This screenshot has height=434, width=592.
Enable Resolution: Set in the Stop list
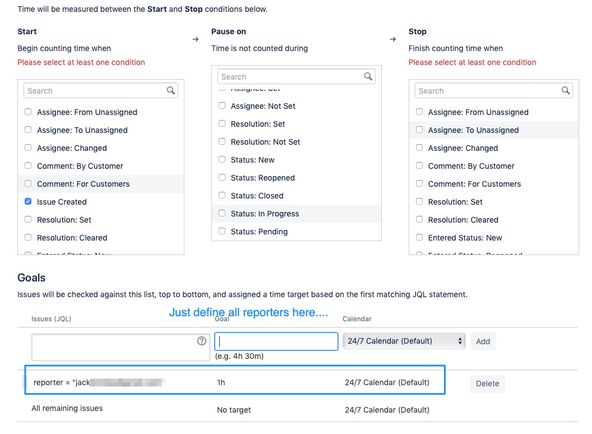419,202
